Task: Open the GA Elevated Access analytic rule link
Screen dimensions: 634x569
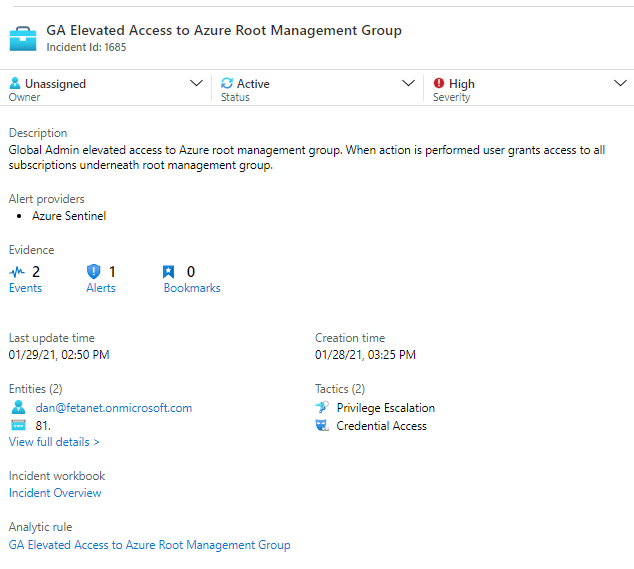Action: [x=149, y=545]
